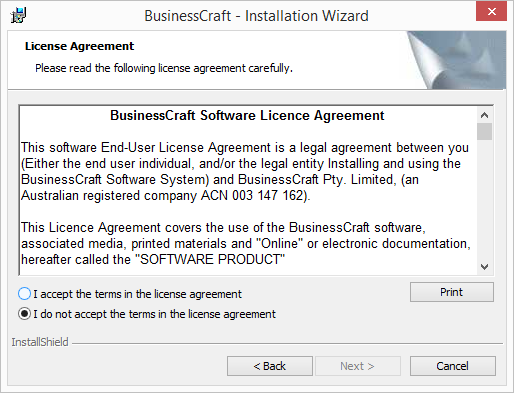Select the 'I do not accept' radio button
This screenshot has width=514, height=393.
click(x=24, y=314)
